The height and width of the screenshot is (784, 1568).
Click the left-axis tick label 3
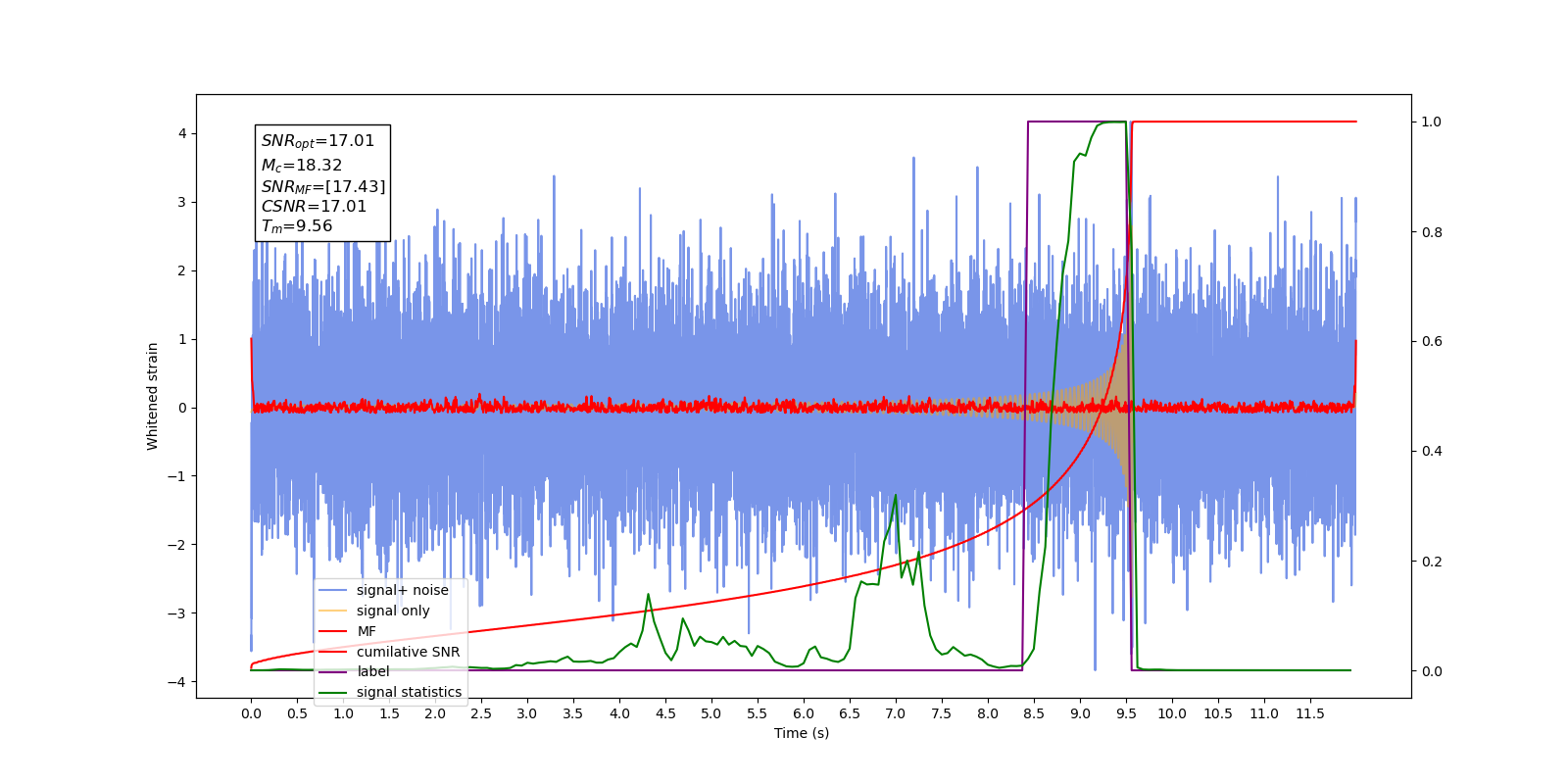[181, 202]
